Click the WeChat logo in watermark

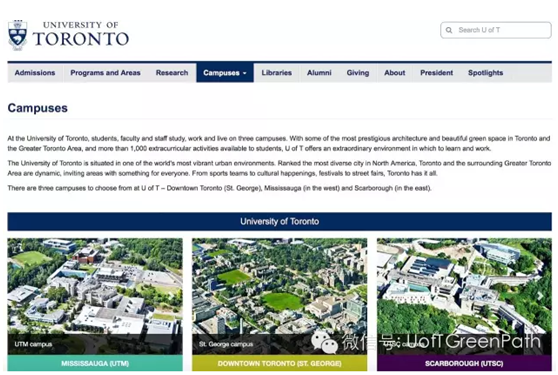[x=324, y=342]
